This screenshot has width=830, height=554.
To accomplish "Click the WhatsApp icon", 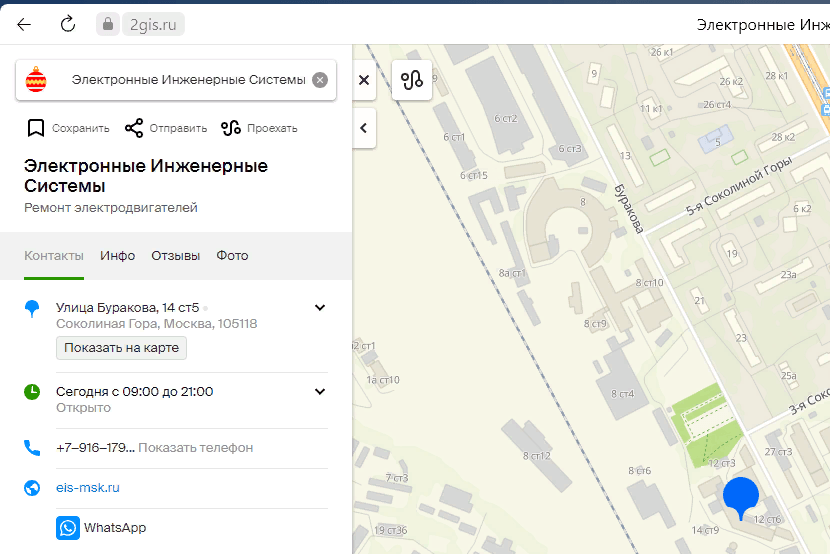I will (68, 528).
